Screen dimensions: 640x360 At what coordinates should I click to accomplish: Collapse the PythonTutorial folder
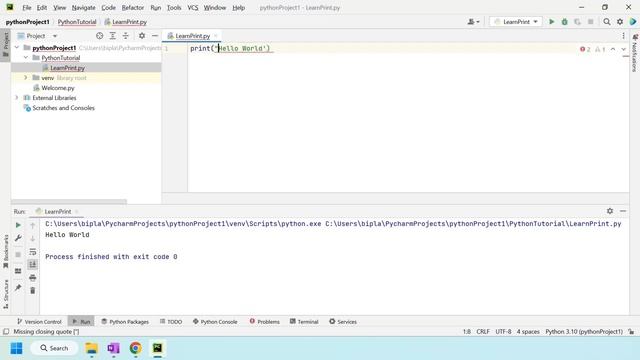click(26, 58)
